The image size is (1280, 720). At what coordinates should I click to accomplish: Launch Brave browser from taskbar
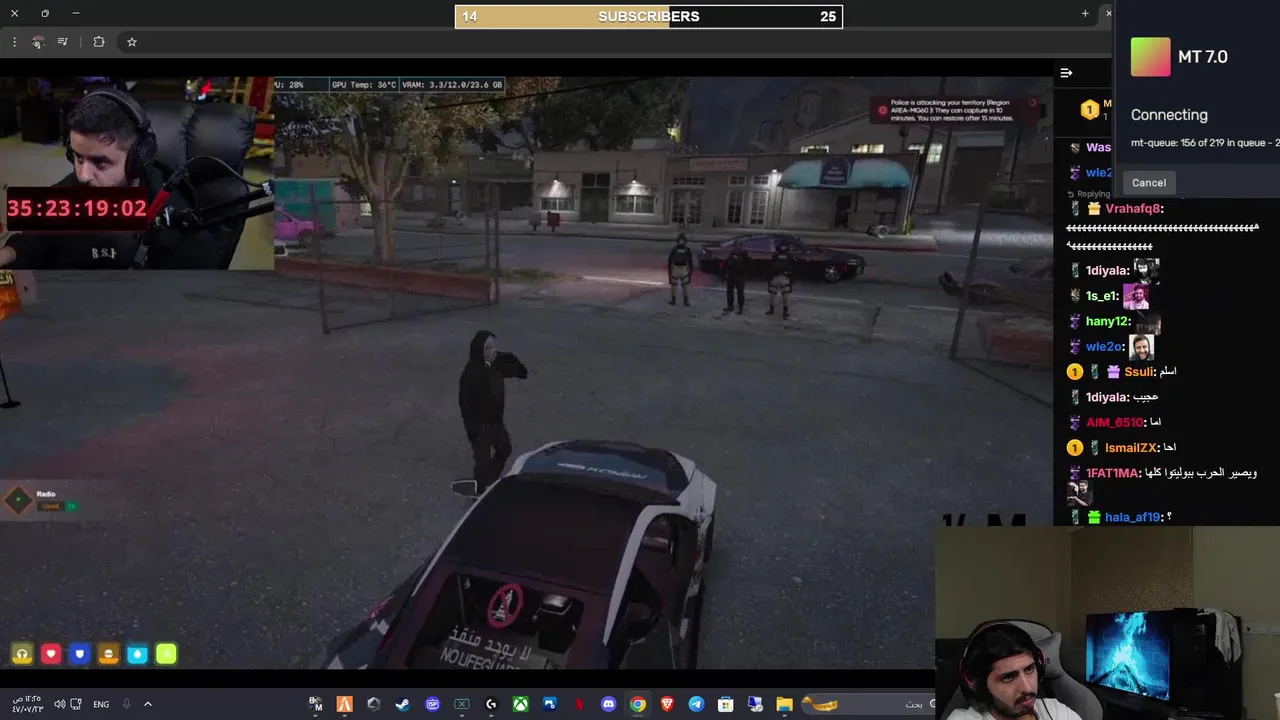pyautogui.click(x=667, y=704)
